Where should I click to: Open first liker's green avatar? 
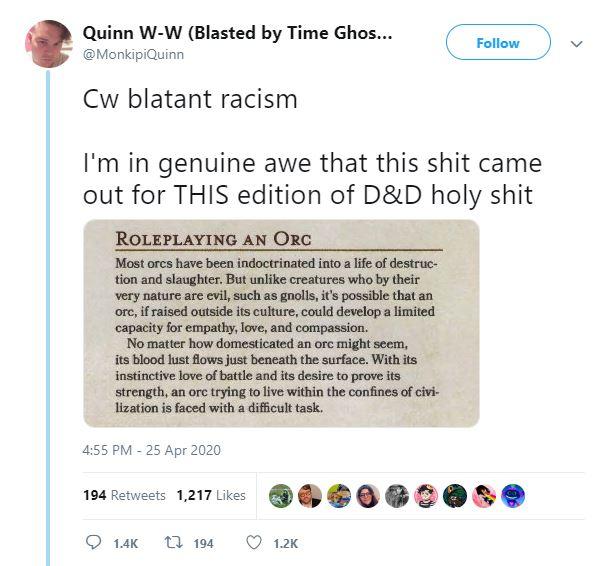pyautogui.click(x=281, y=495)
